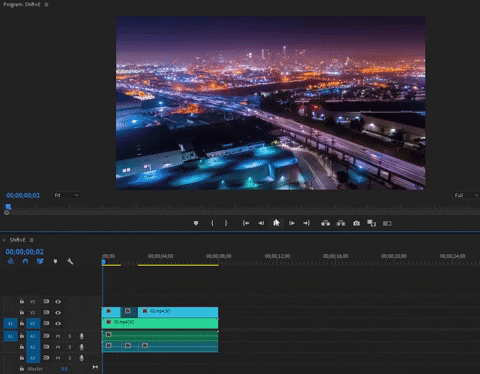
Task: Hide track V1 with eye icon
Action: [58, 324]
